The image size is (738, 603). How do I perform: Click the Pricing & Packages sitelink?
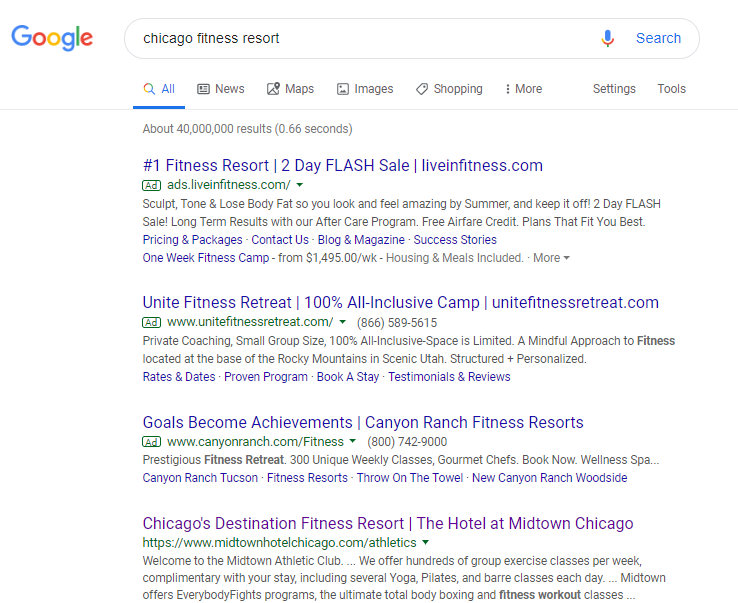click(x=193, y=240)
